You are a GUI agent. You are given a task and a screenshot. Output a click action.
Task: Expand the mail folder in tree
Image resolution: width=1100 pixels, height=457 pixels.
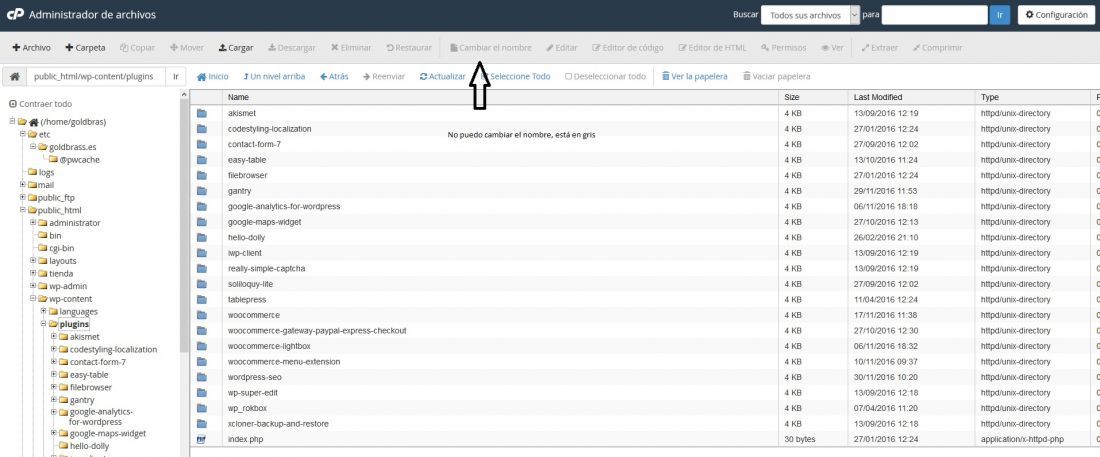pyautogui.click(x=22, y=185)
